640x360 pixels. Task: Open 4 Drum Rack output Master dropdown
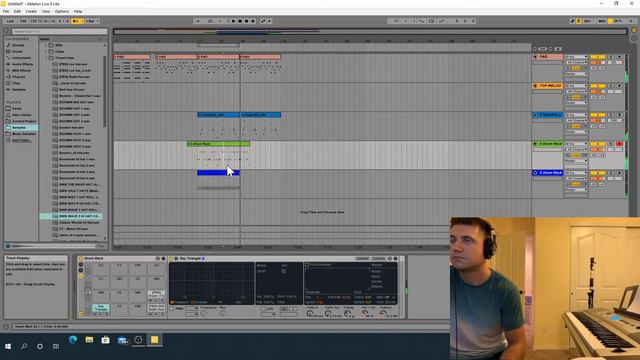576,161
